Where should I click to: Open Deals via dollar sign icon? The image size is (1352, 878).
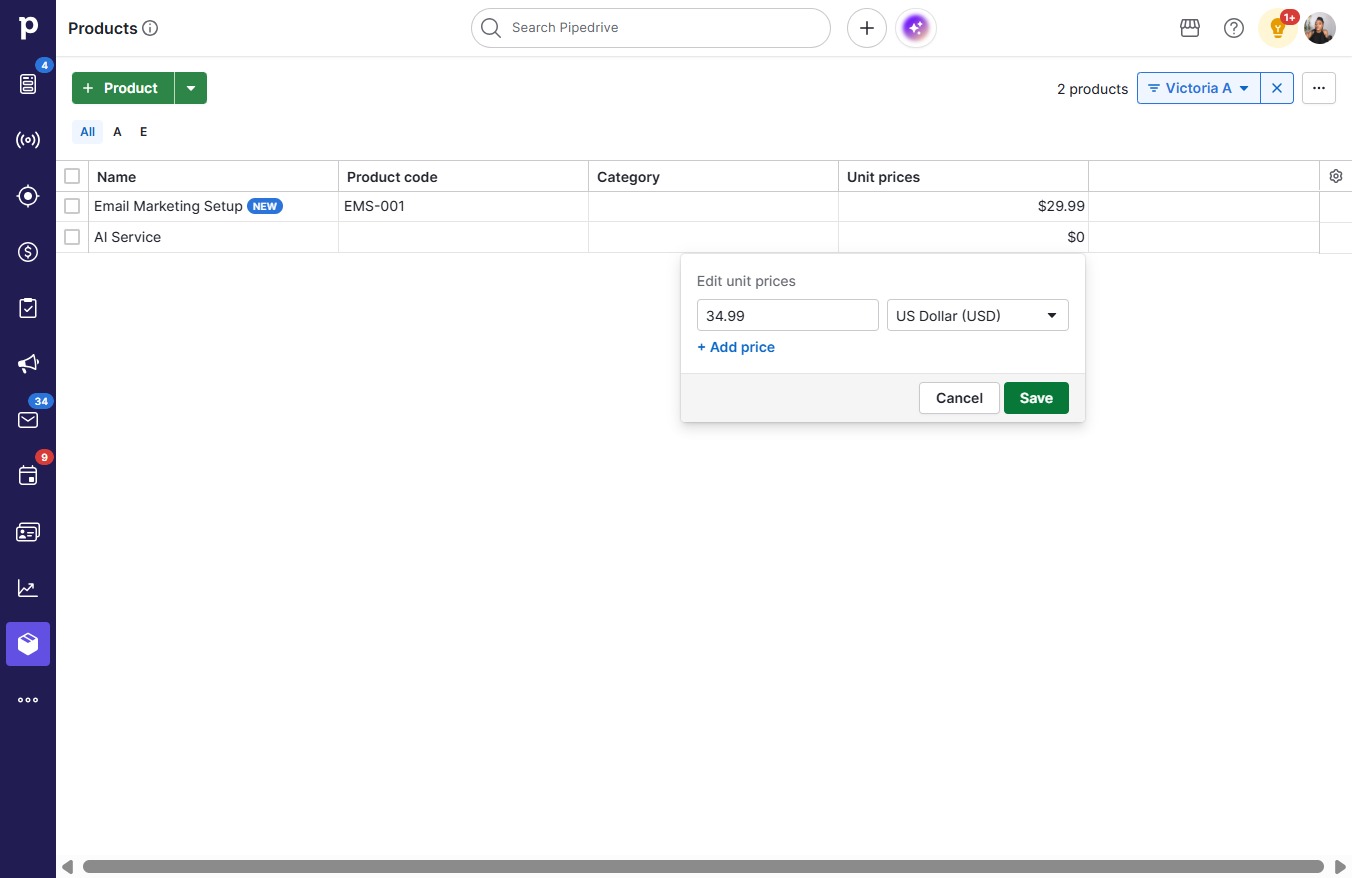pyautogui.click(x=28, y=252)
